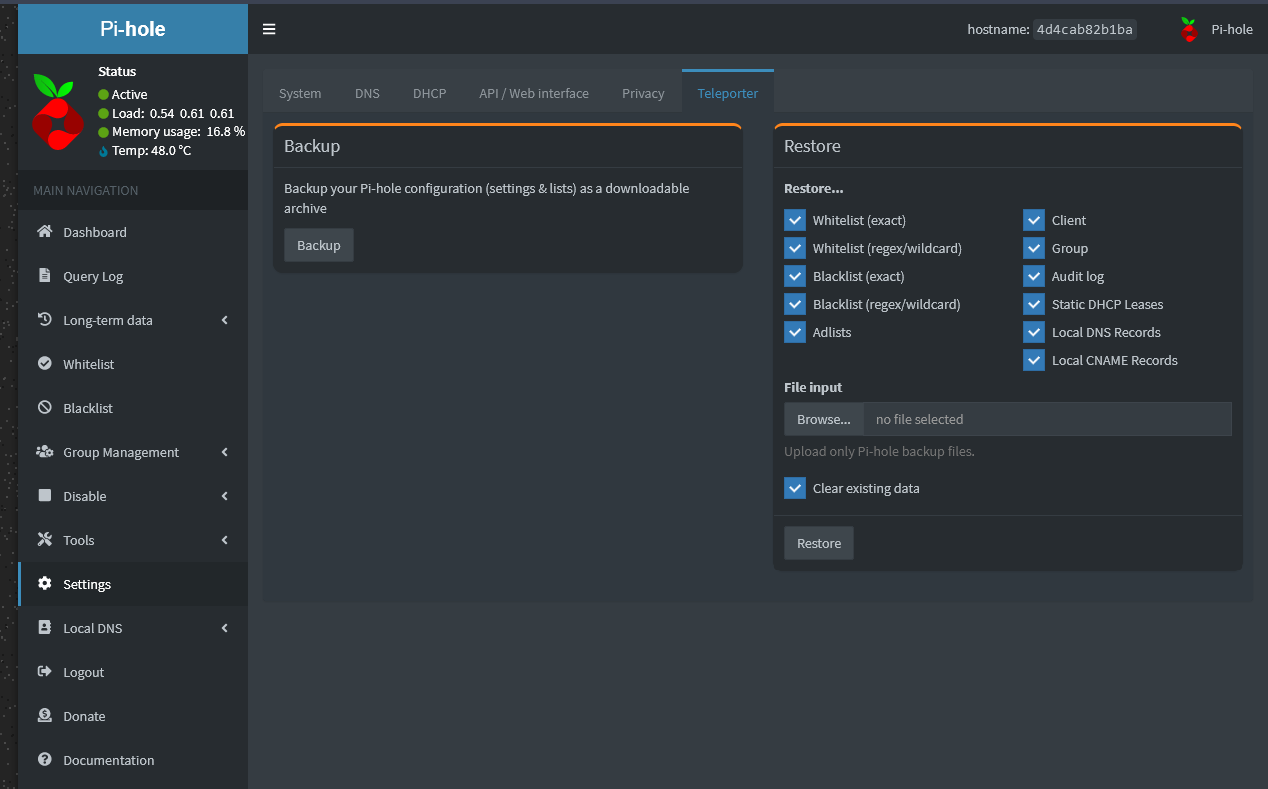Click the Group Management users icon

coord(44,452)
